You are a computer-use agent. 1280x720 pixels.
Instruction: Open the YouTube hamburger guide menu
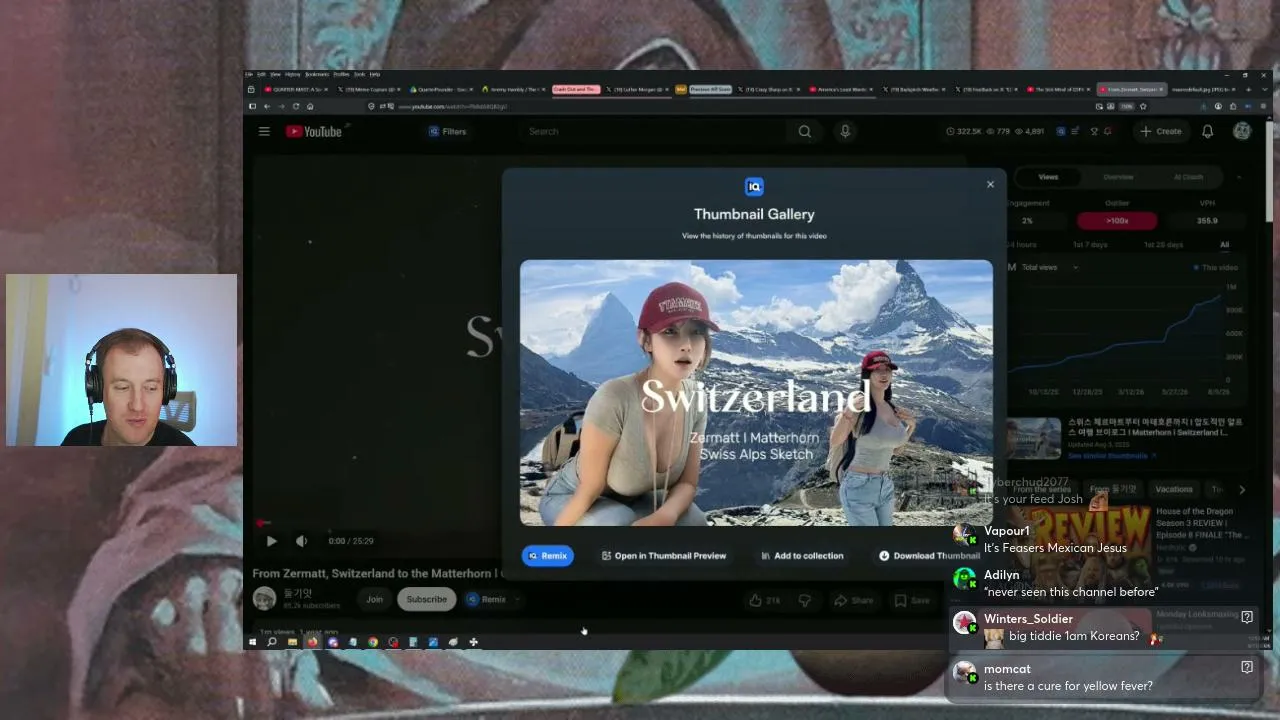click(x=264, y=131)
